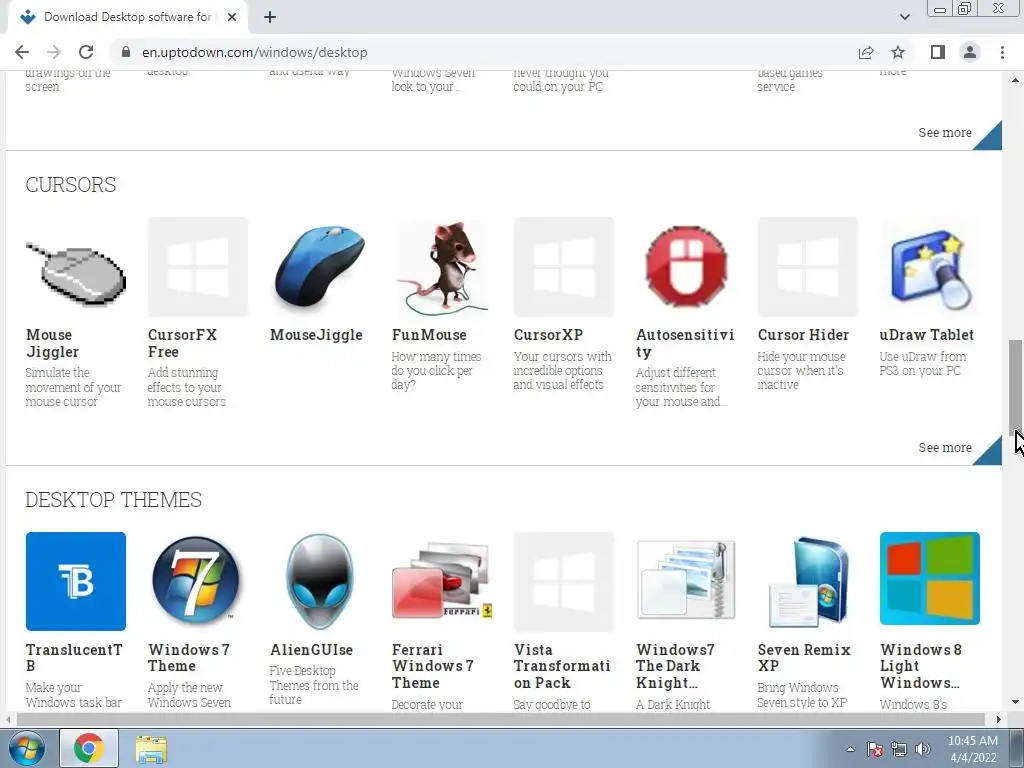The height and width of the screenshot is (768, 1024).
Task: Click the Action Center flag tray icon
Action: (x=875, y=749)
